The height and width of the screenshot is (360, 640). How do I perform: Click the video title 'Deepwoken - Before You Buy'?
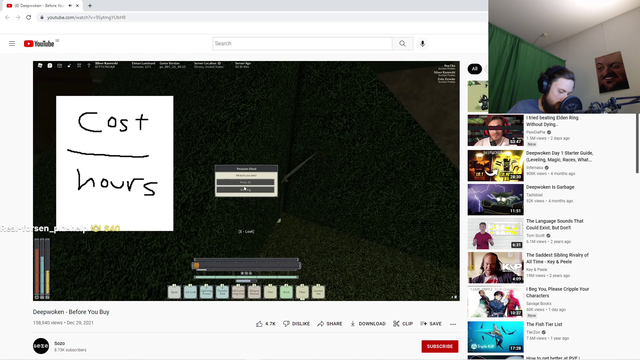[x=71, y=312]
